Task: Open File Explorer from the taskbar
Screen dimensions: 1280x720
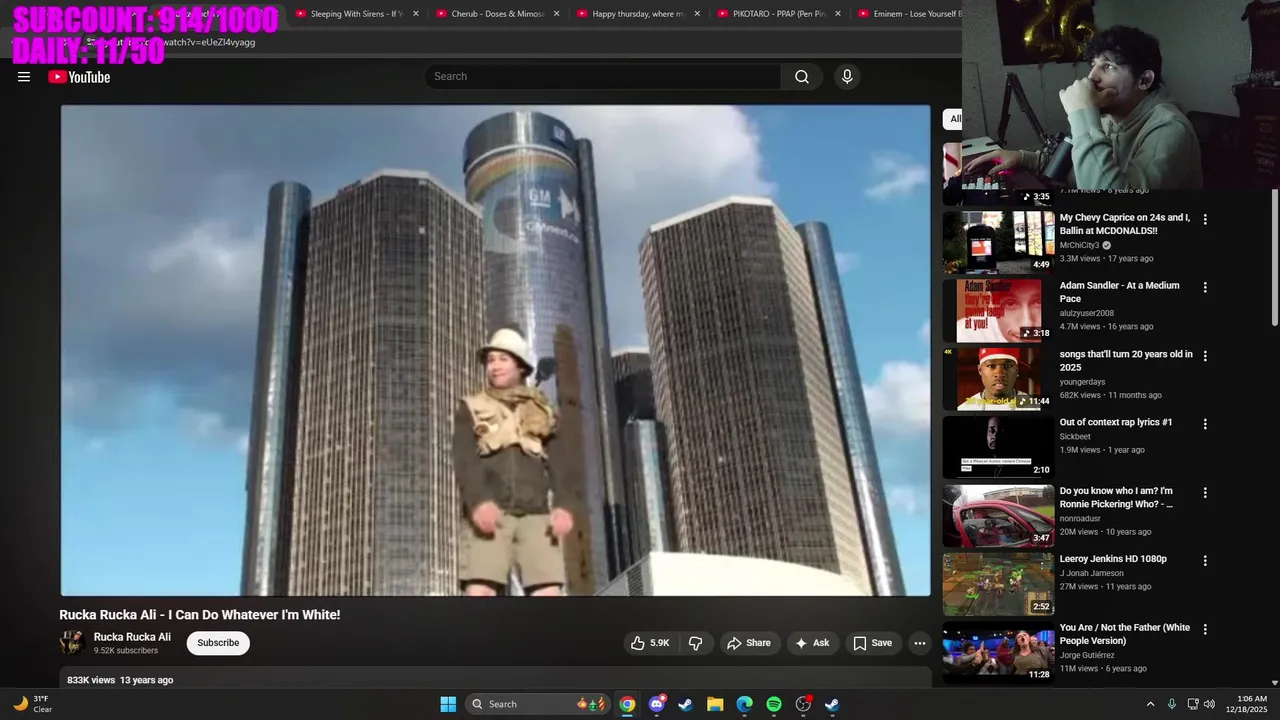Action: [x=715, y=704]
